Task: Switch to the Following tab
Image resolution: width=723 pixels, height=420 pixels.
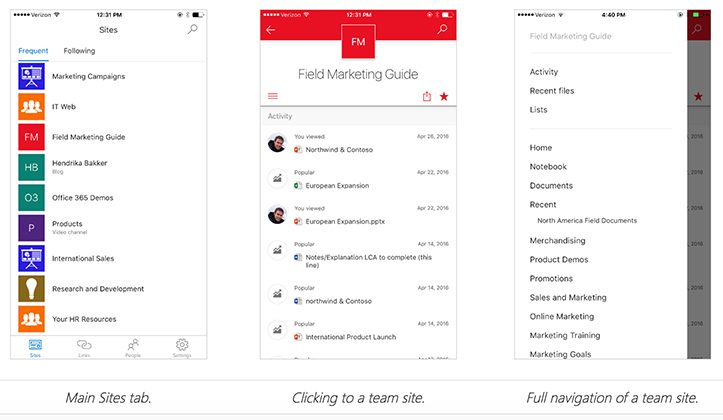Action: click(x=79, y=51)
